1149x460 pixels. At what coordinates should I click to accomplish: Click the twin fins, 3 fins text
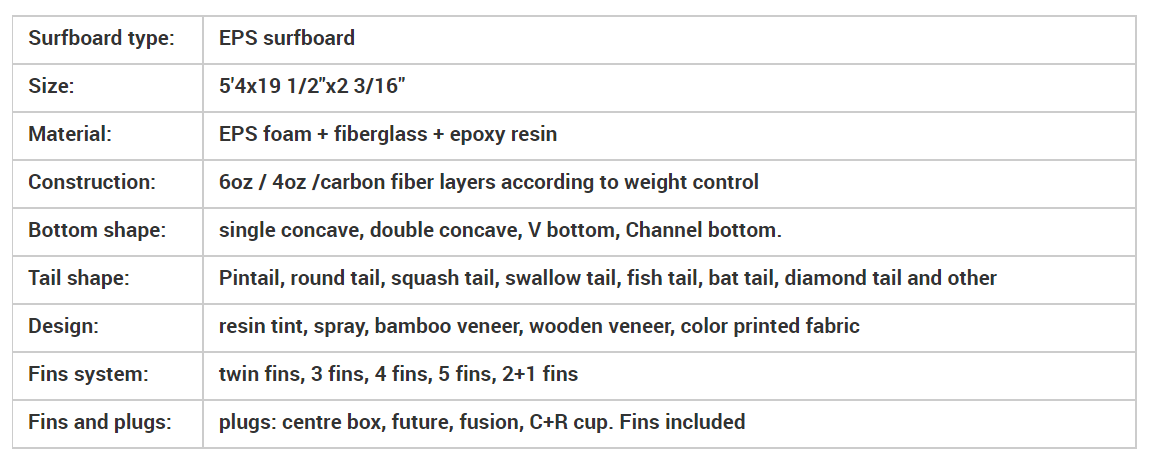398,374
